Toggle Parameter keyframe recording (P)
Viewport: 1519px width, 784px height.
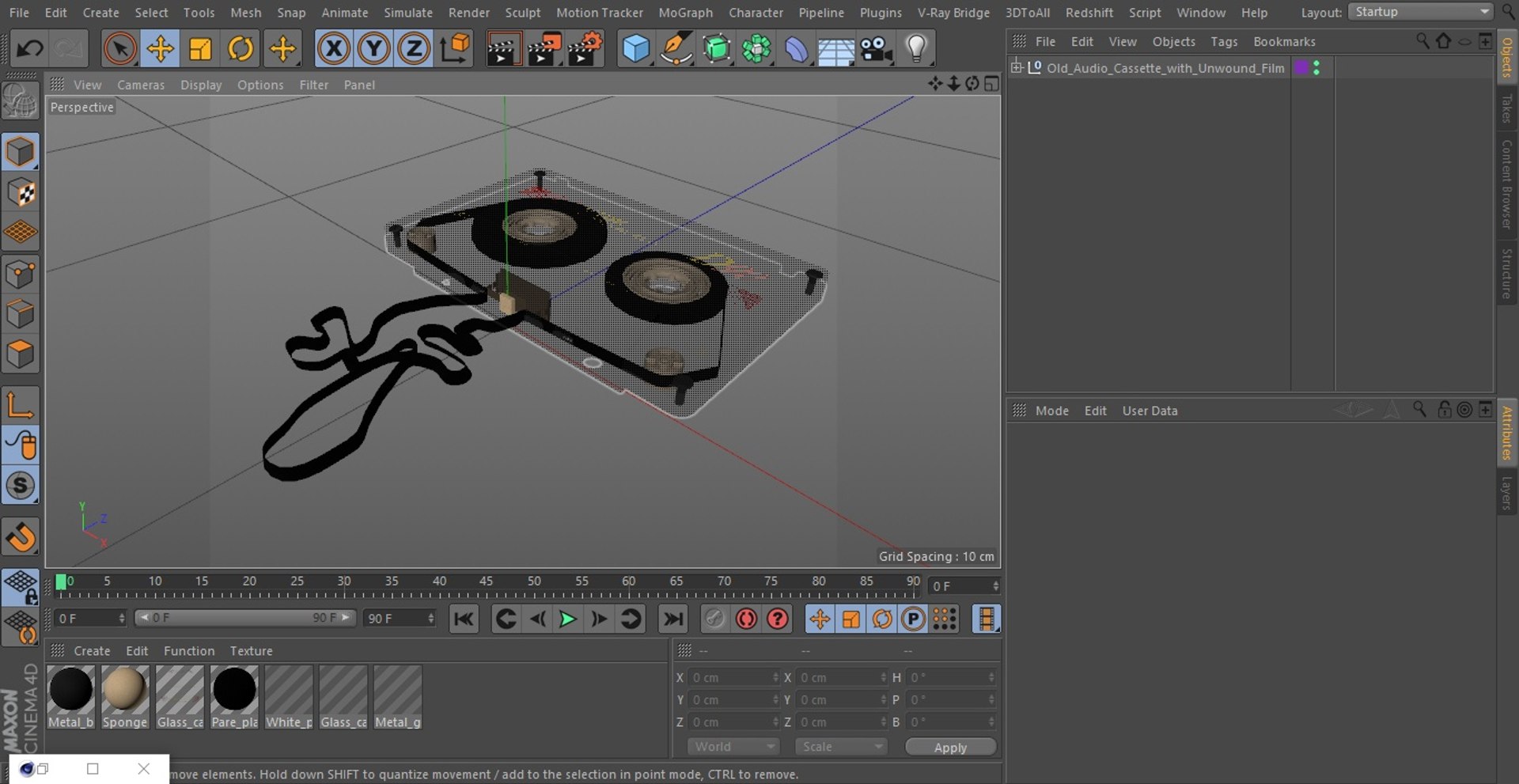pos(913,619)
